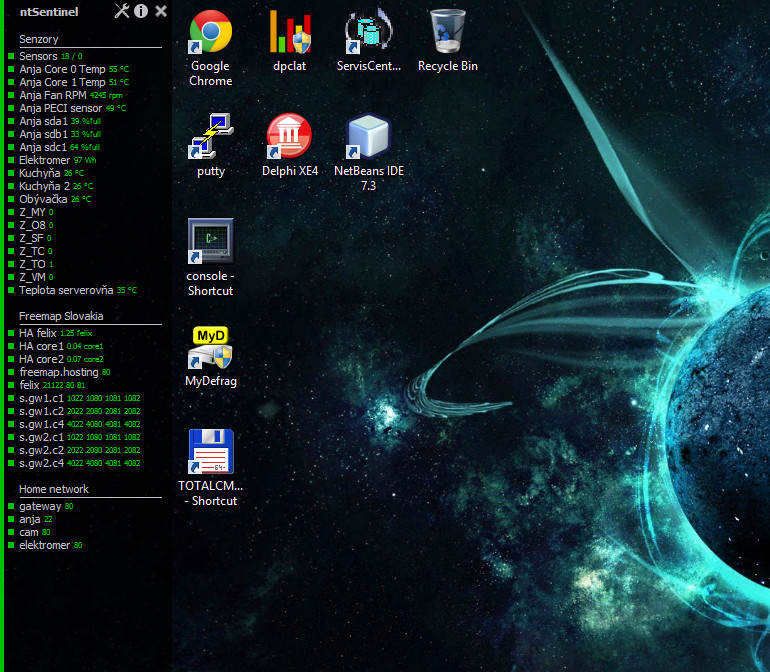Image resolution: width=770 pixels, height=672 pixels.
Task: Select Anja Fan RPM row
Action: 65,95
